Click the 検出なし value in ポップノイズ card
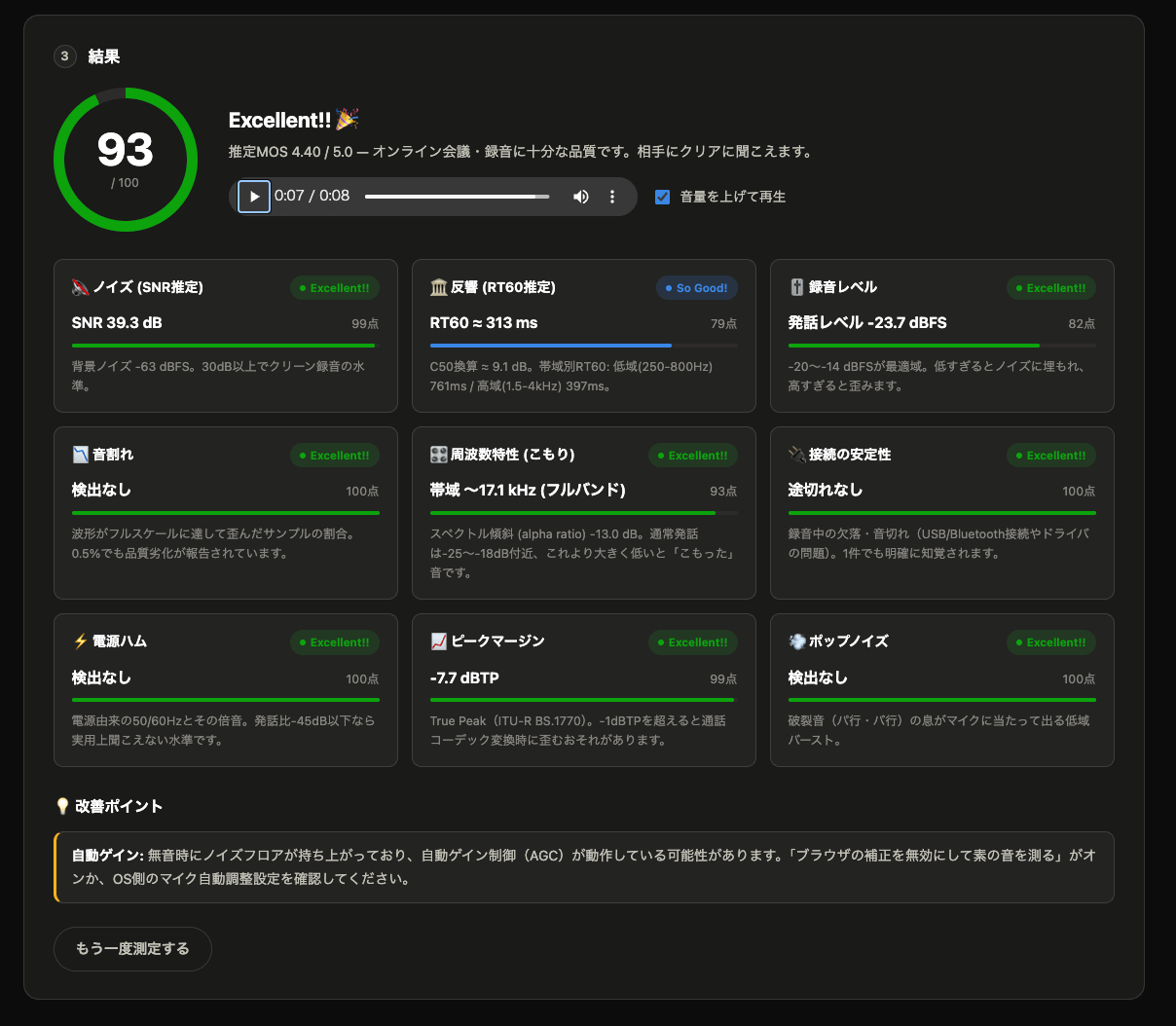Screen dimensions: 1176x1026 (x=818, y=678)
